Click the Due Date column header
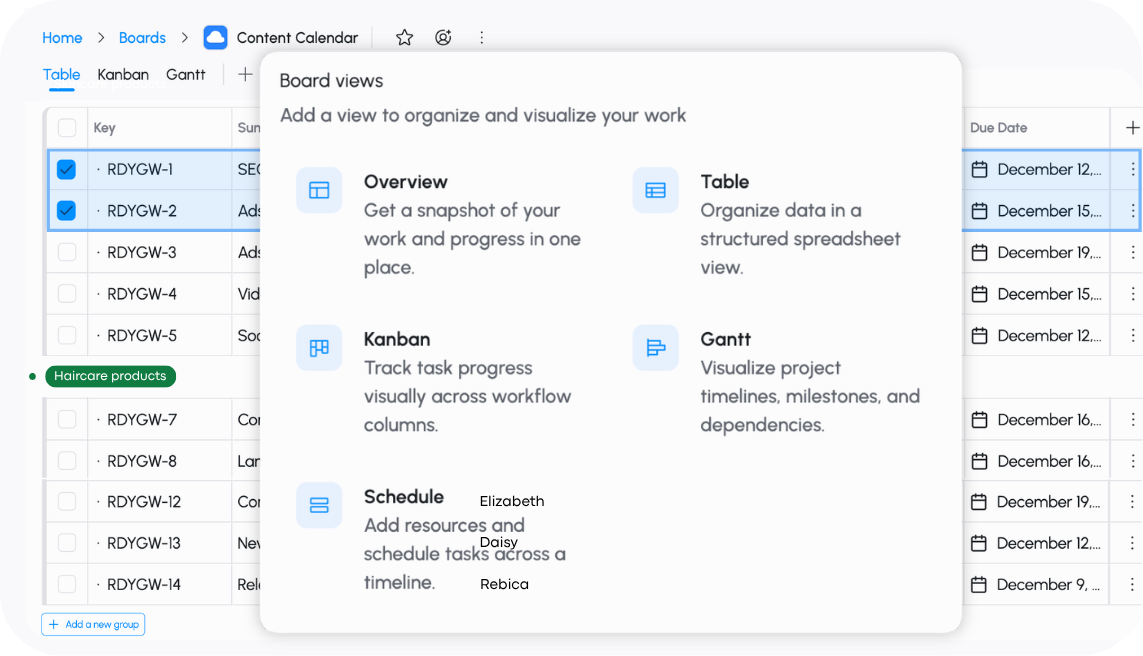 pyautogui.click(x=999, y=128)
